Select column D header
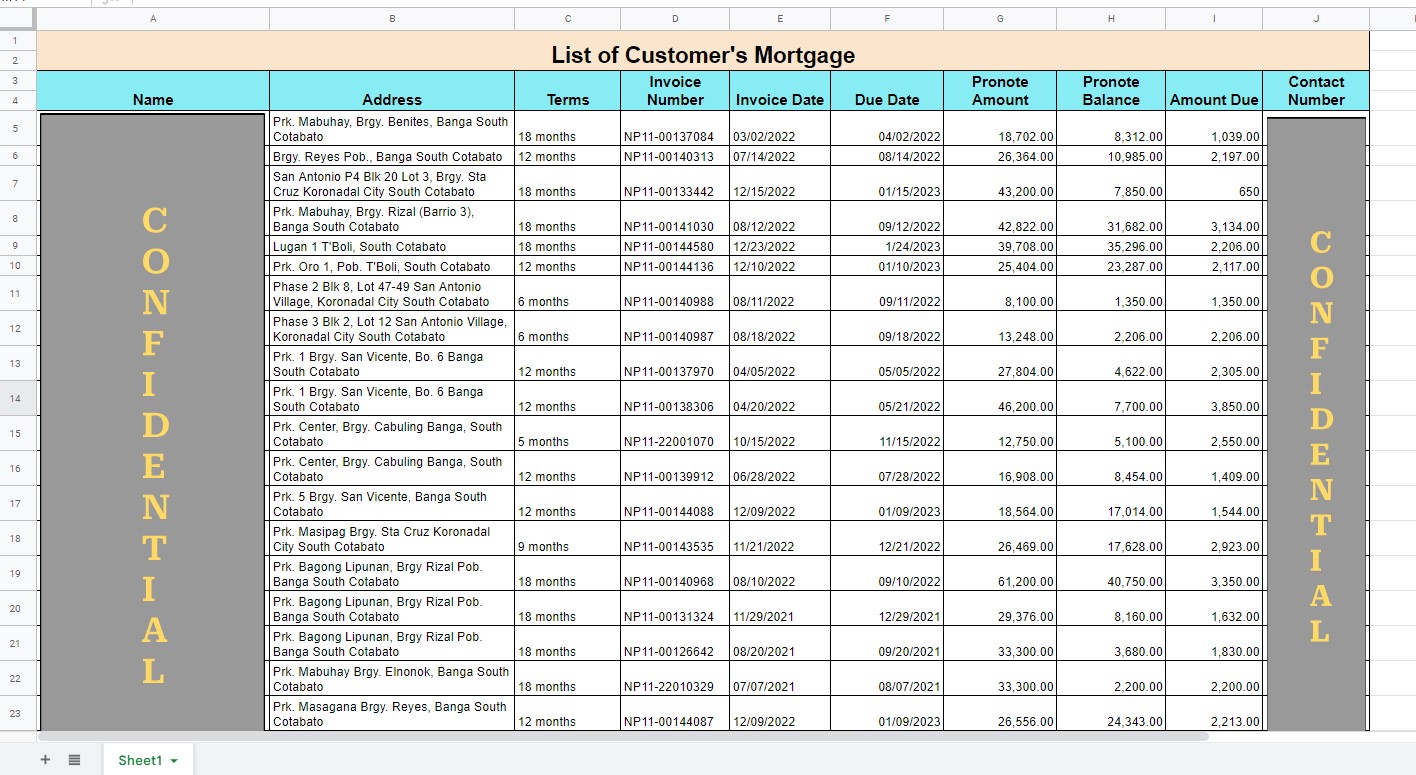This screenshot has height=775, width=1416. (675, 19)
